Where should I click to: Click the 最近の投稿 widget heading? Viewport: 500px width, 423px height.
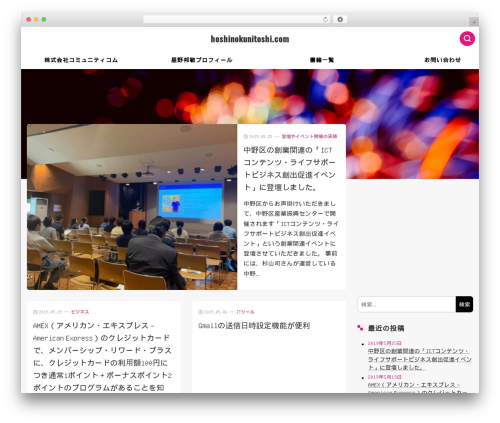pos(386,328)
